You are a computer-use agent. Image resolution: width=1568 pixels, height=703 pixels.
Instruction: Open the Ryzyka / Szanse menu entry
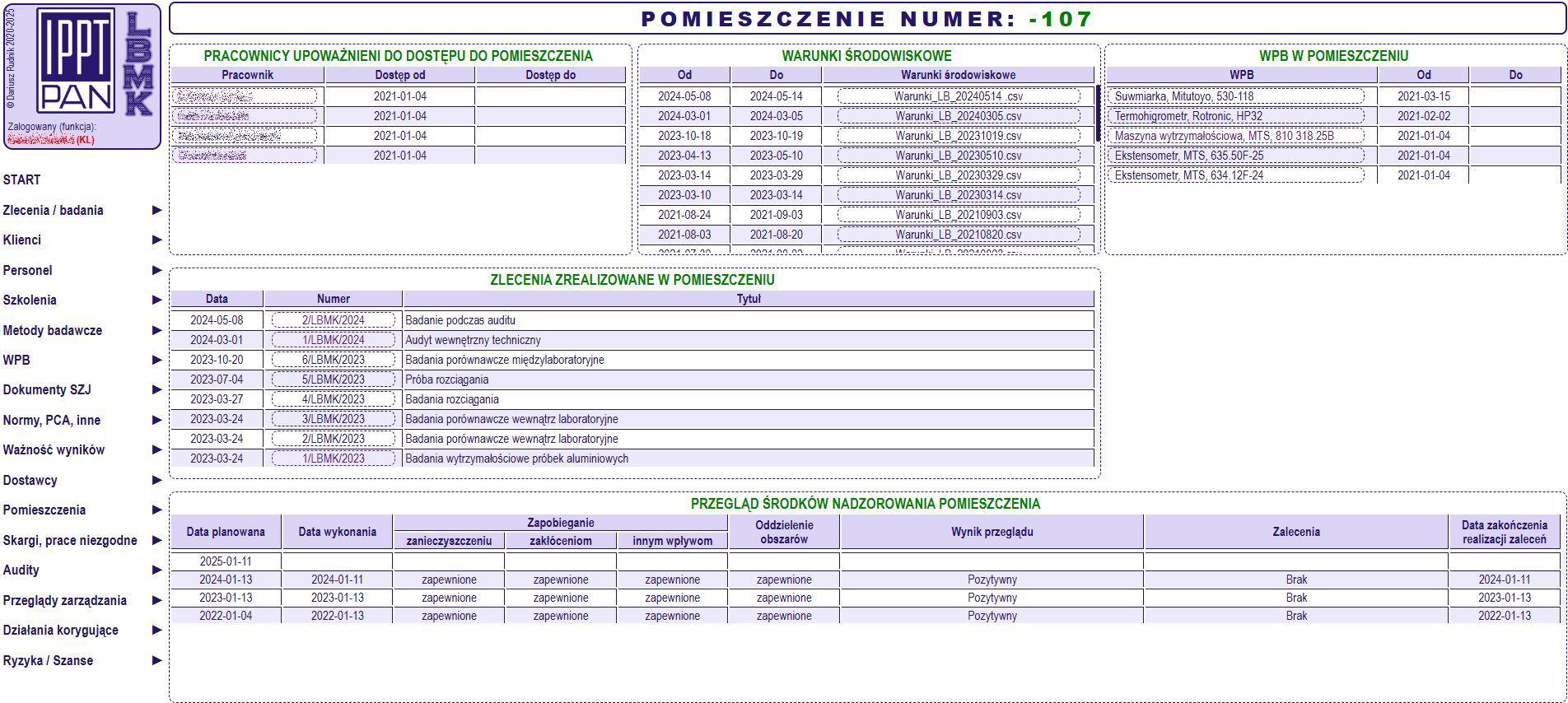tap(48, 660)
